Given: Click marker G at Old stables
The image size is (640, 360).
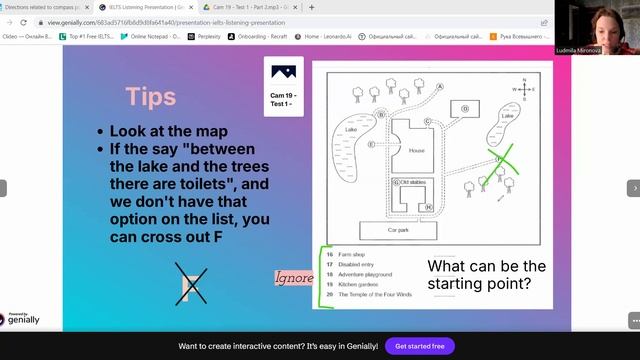Looking at the screenshot, I should coord(396,182).
